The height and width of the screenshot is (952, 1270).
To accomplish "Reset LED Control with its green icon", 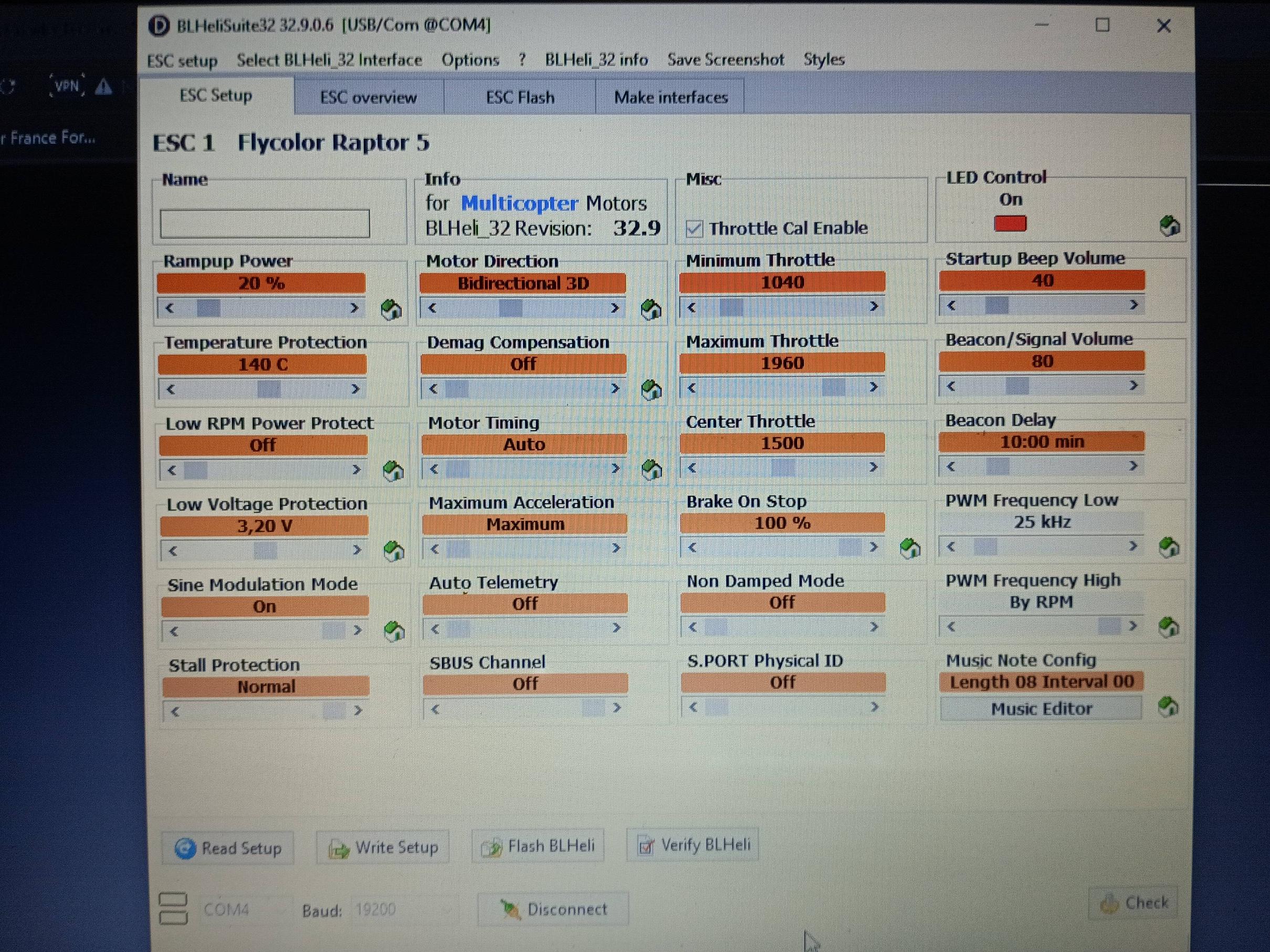I will click(1169, 226).
